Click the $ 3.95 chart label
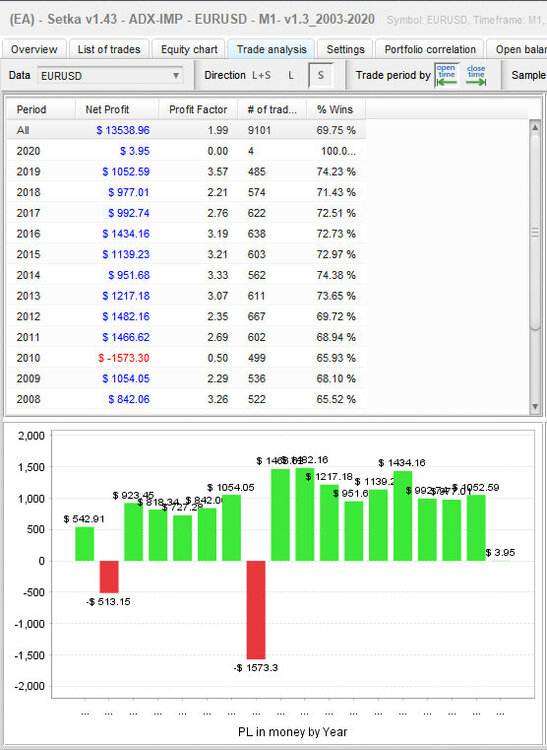This screenshot has height=750, width=547. coord(500,552)
